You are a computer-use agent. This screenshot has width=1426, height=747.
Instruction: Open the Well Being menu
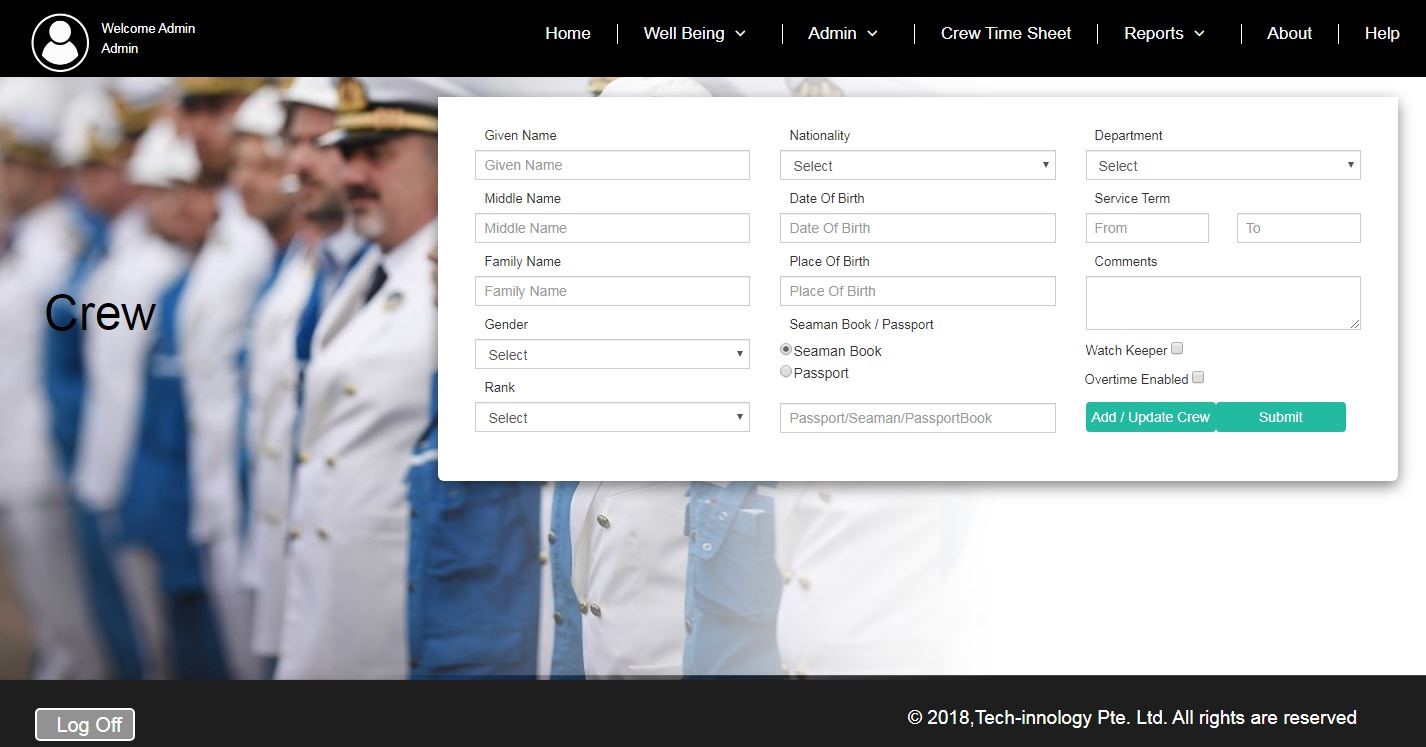(x=694, y=34)
